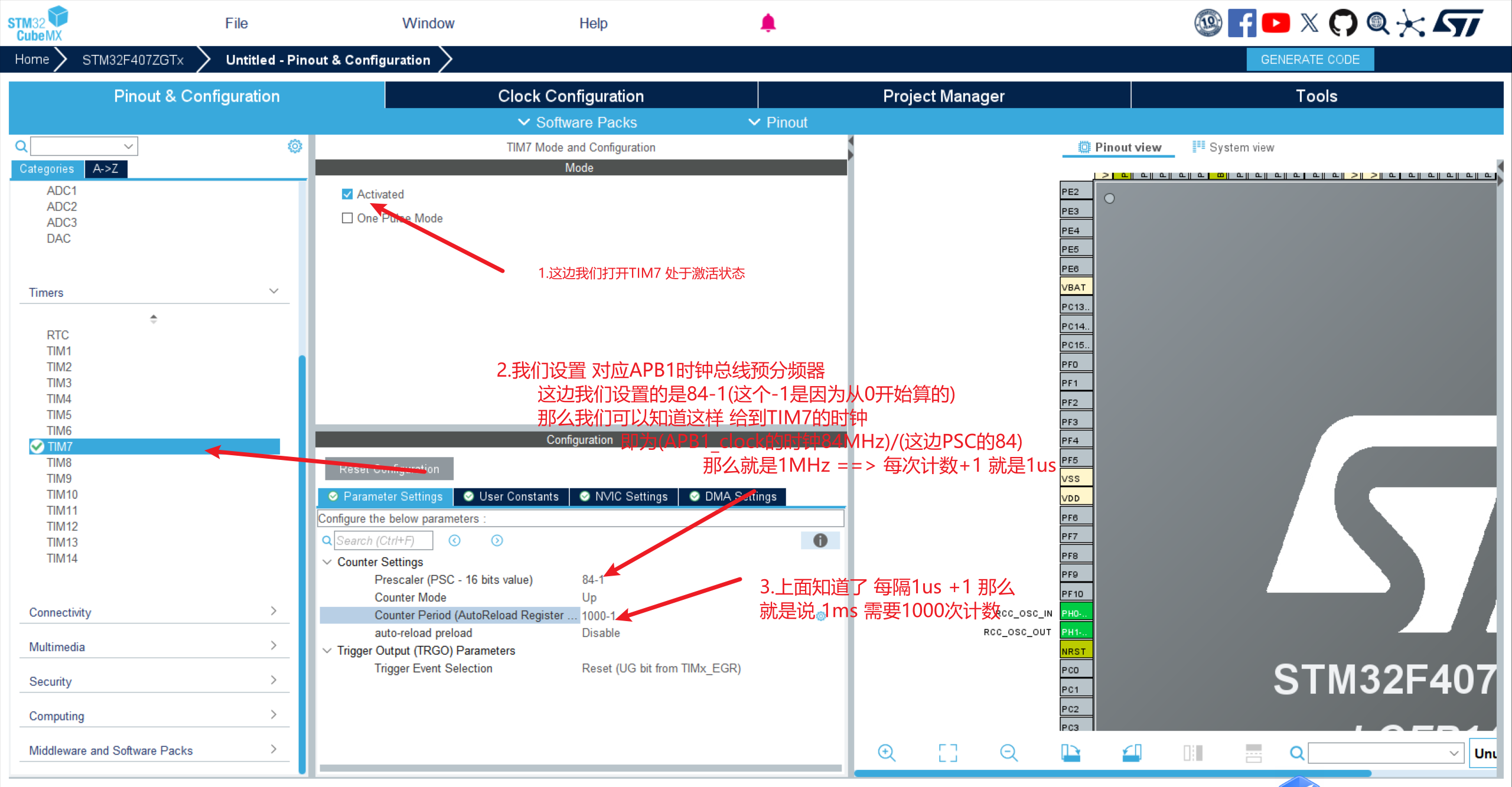
Task: Click the zoom in pinout icon
Action: tap(887, 753)
